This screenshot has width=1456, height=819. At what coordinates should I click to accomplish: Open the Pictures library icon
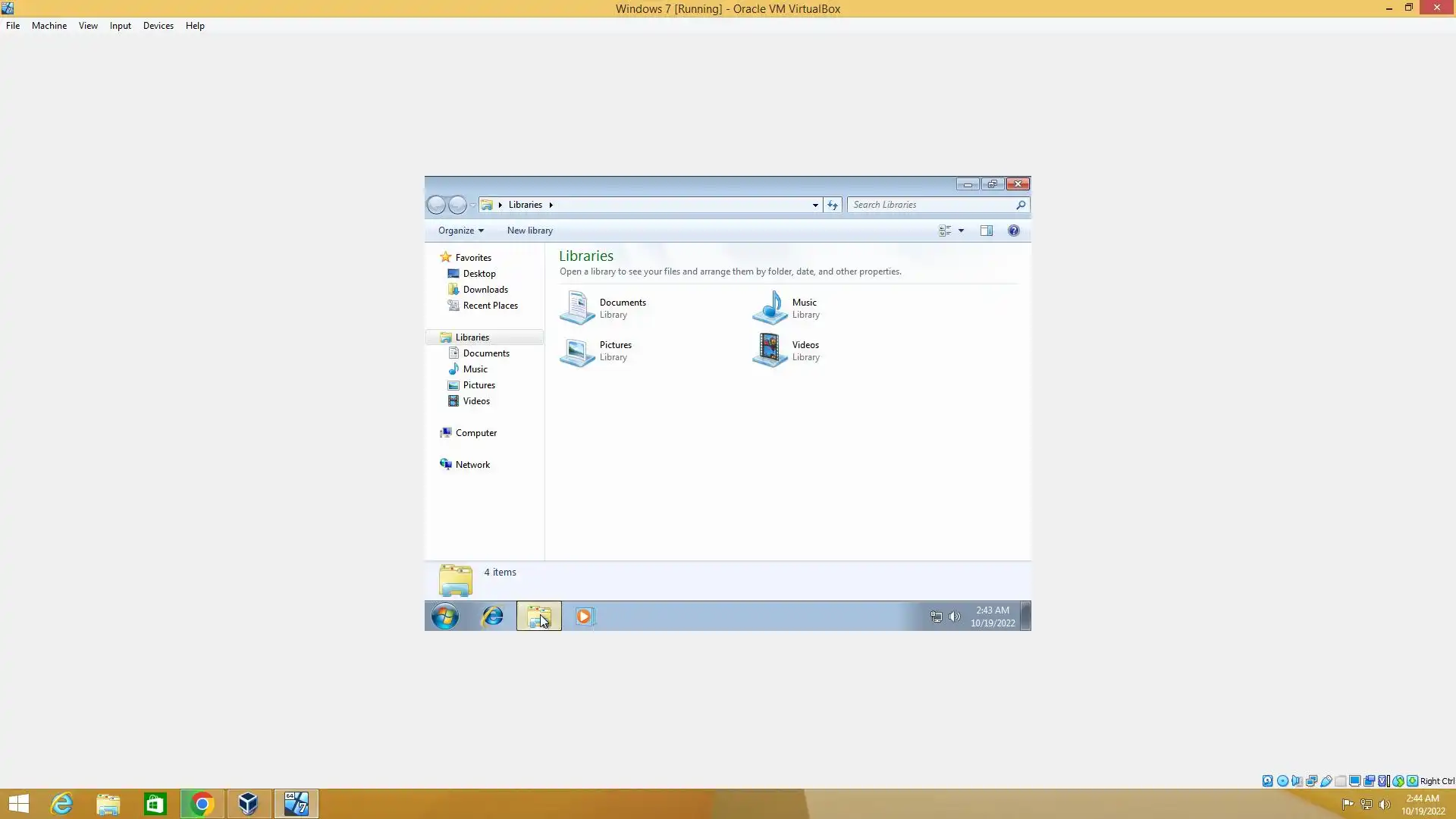point(577,350)
